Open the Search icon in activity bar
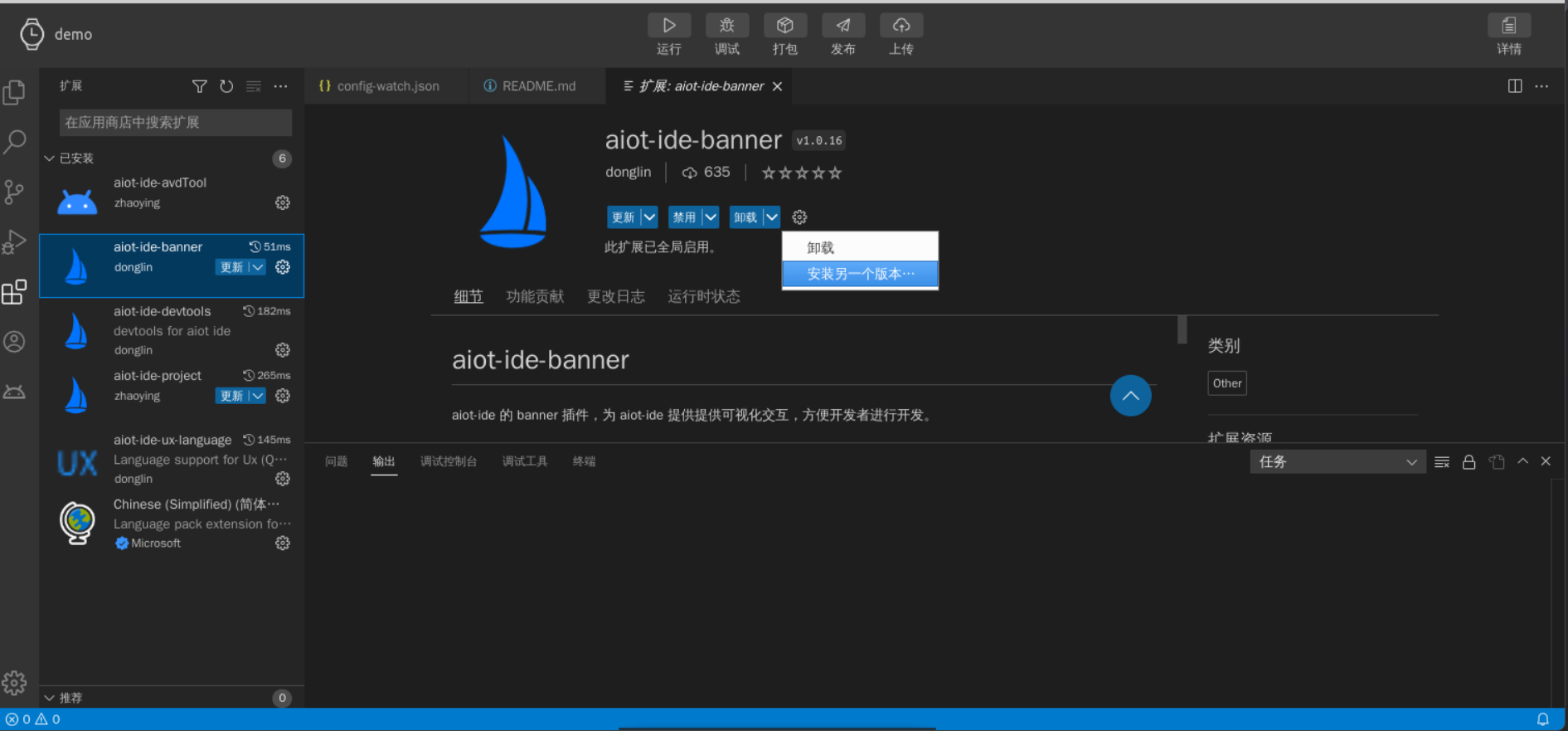This screenshot has height=731, width=1568. point(14,142)
